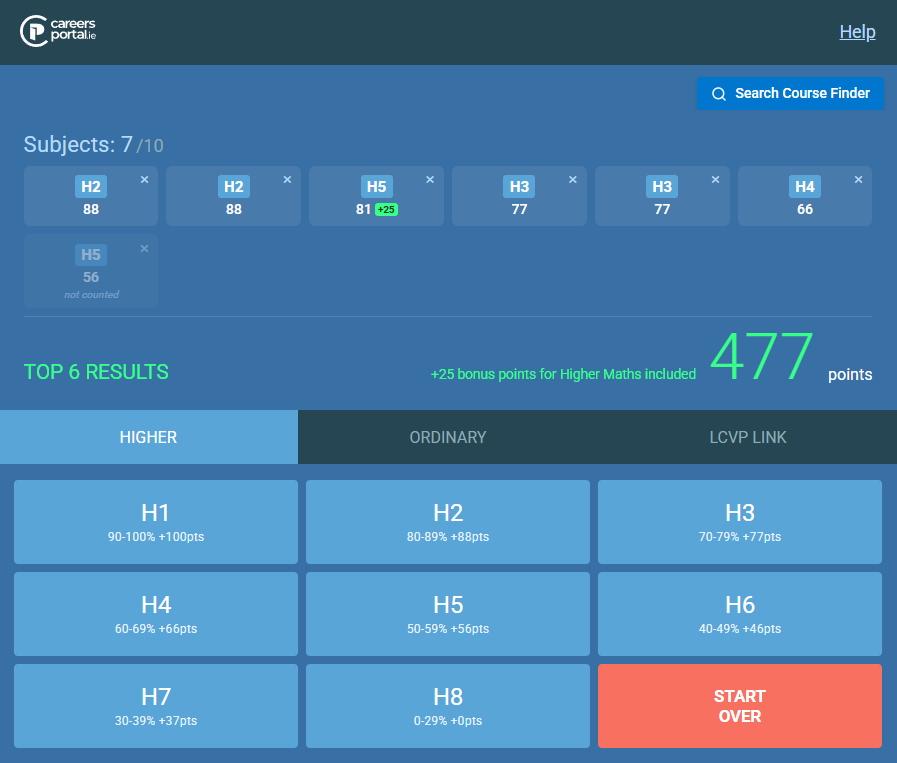Remove the H4 66 subject card
897x763 pixels.
[x=859, y=180]
